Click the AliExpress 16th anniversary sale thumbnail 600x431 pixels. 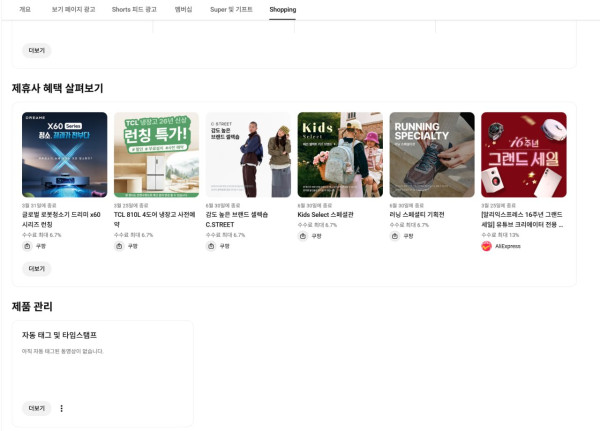click(523, 155)
